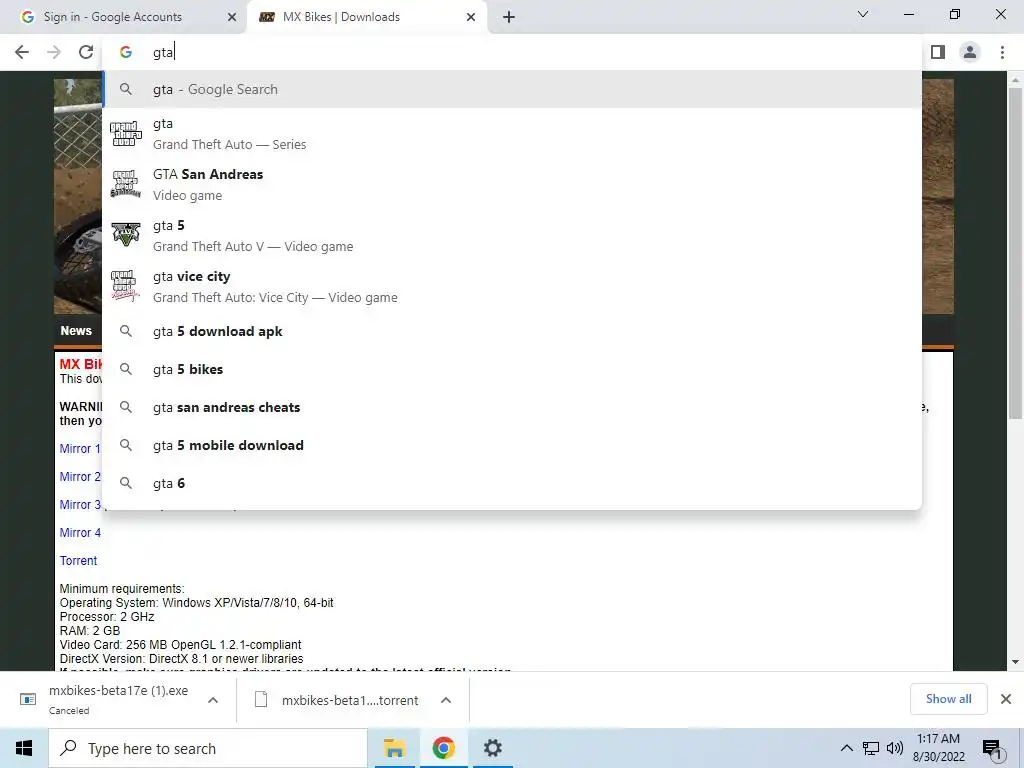The height and width of the screenshot is (768, 1024).
Task: Click the Google logo in address bar
Action: 126,52
